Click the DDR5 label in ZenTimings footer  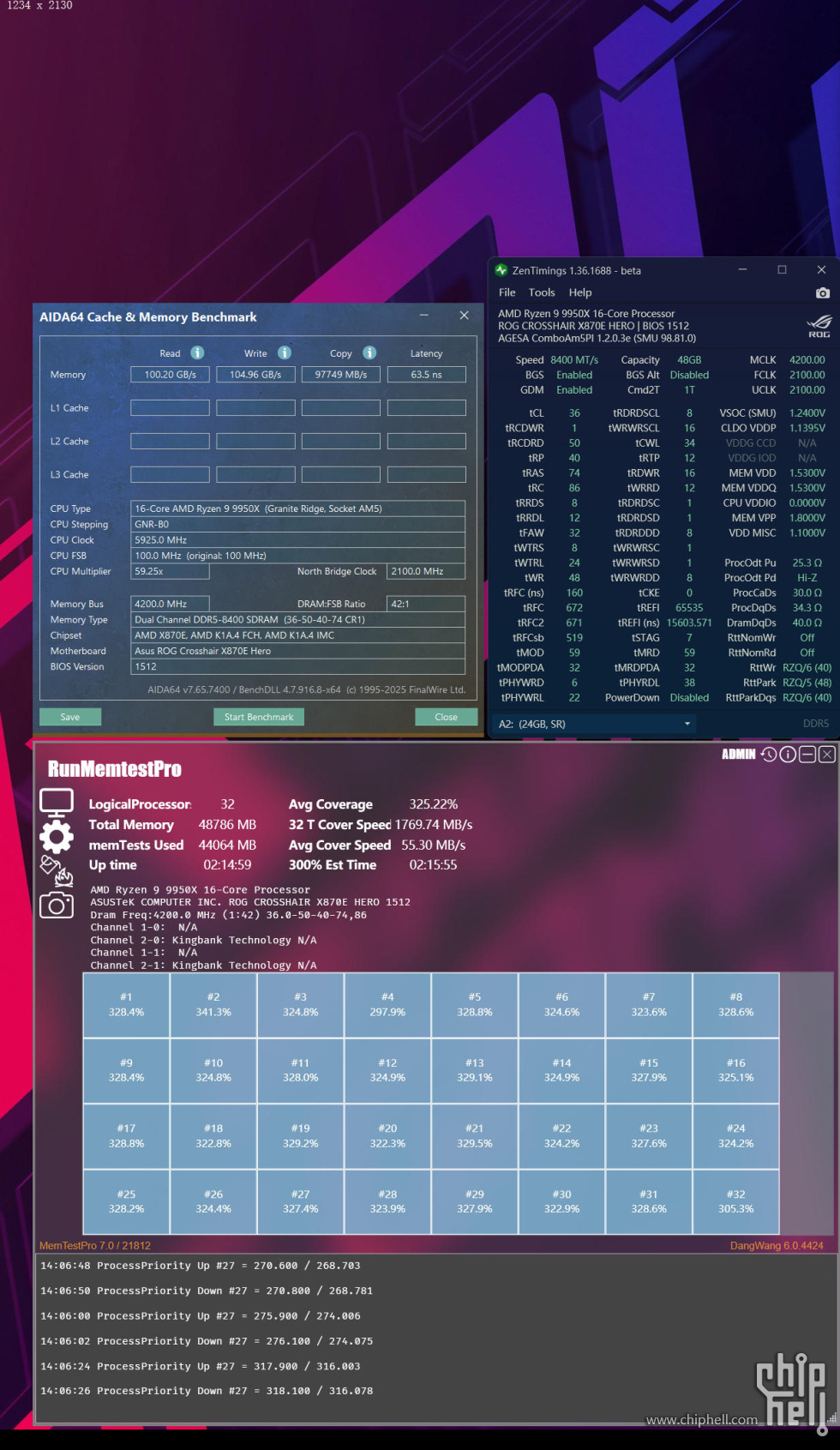[816, 724]
